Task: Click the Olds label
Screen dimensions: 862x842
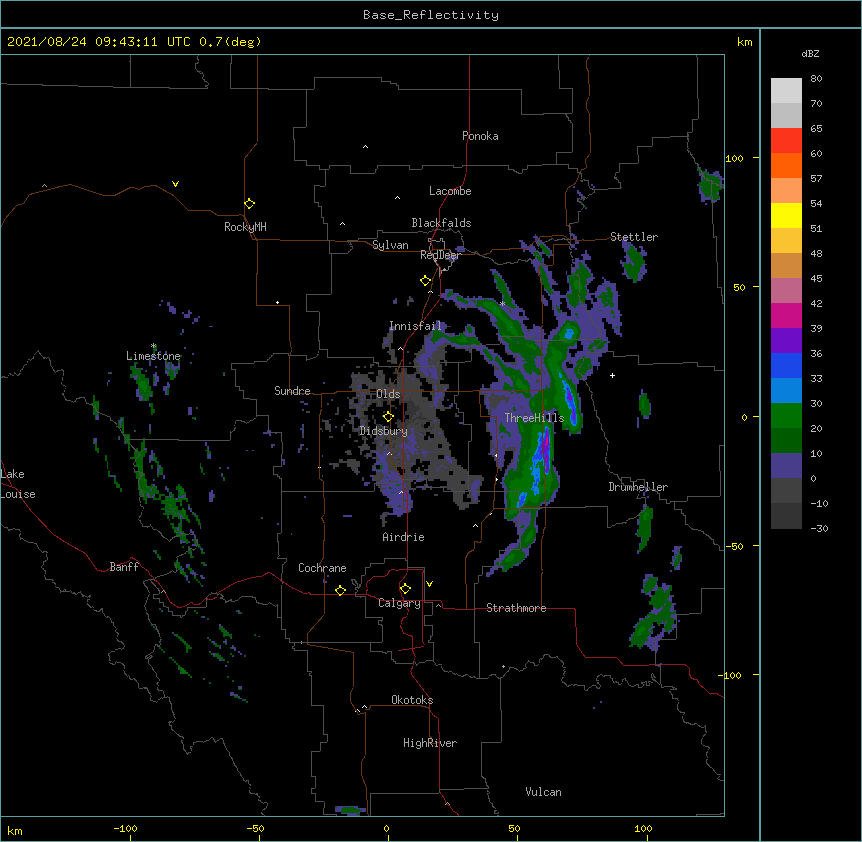Action: point(388,394)
